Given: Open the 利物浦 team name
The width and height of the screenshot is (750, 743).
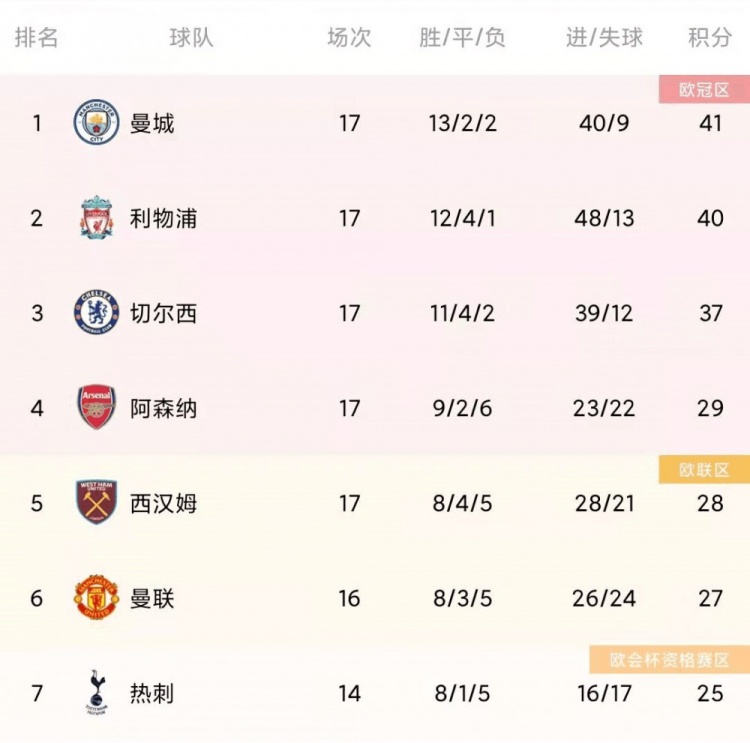Looking at the screenshot, I should click(163, 218).
